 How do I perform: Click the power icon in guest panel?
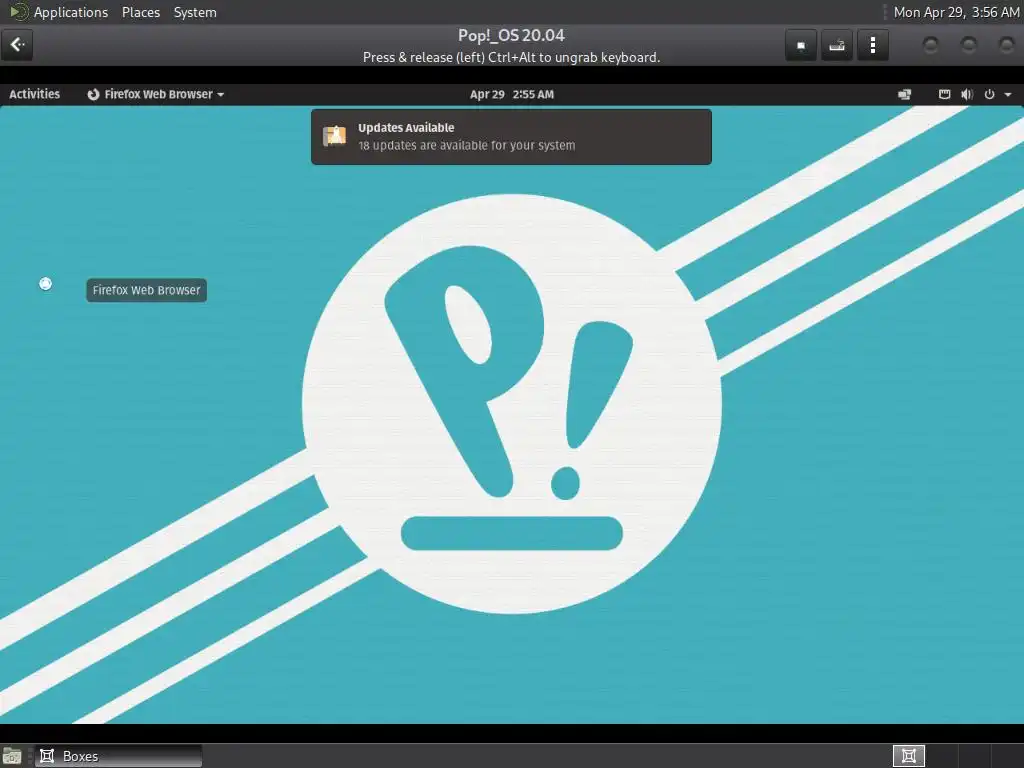[x=989, y=94]
